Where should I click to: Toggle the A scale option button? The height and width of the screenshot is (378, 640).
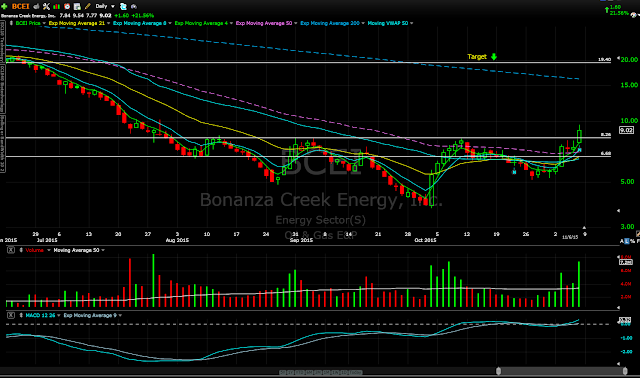622,241
